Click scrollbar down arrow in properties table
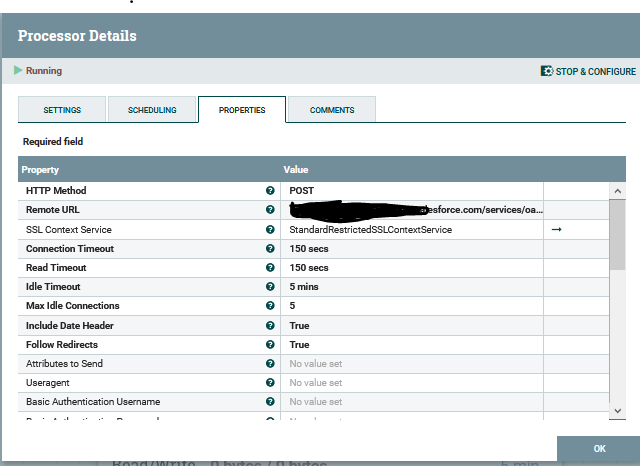 point(618,411)
